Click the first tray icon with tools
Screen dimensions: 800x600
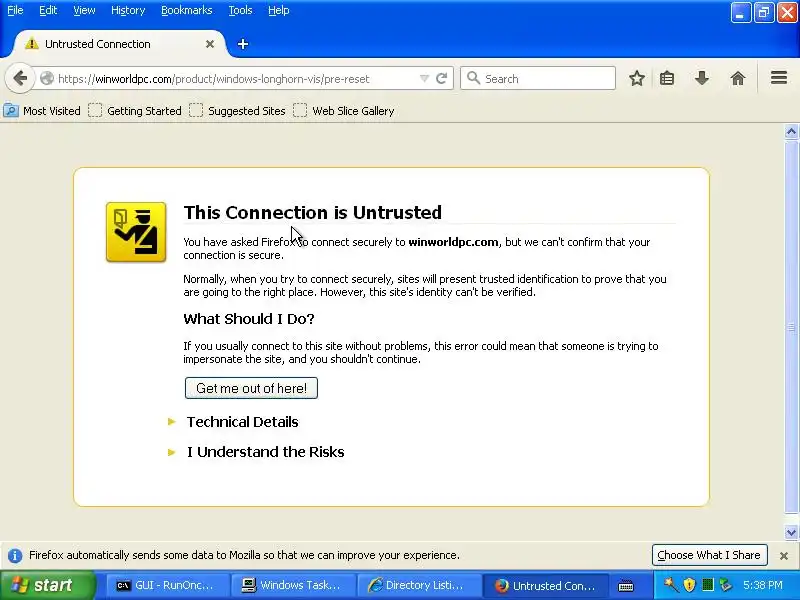[670, 585]
